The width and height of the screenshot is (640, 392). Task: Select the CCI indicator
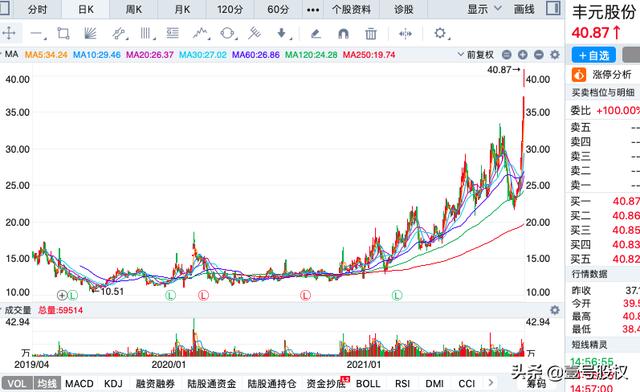467,383
